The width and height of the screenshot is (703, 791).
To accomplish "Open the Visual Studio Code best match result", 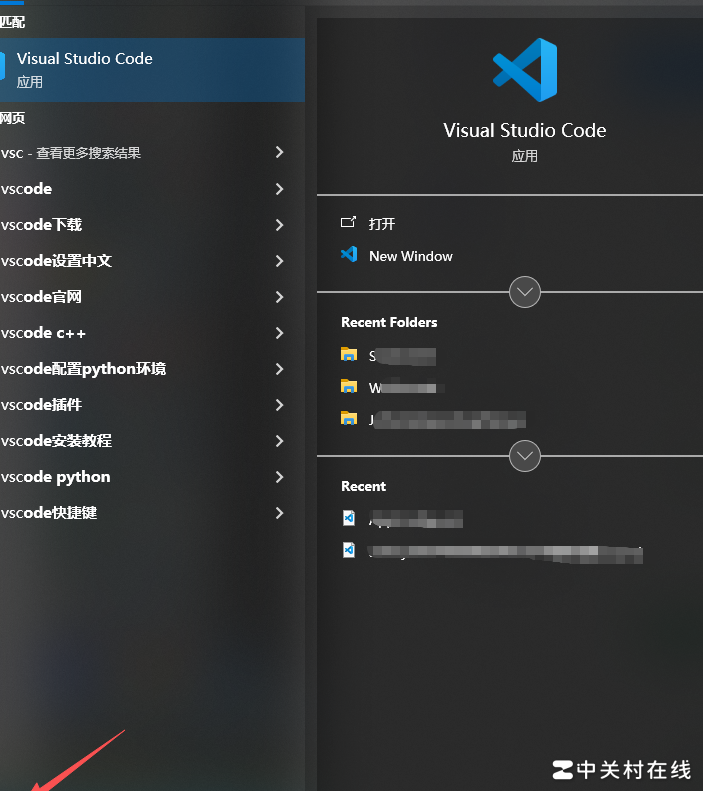I will pyautogui.click(x=150, y=69).
